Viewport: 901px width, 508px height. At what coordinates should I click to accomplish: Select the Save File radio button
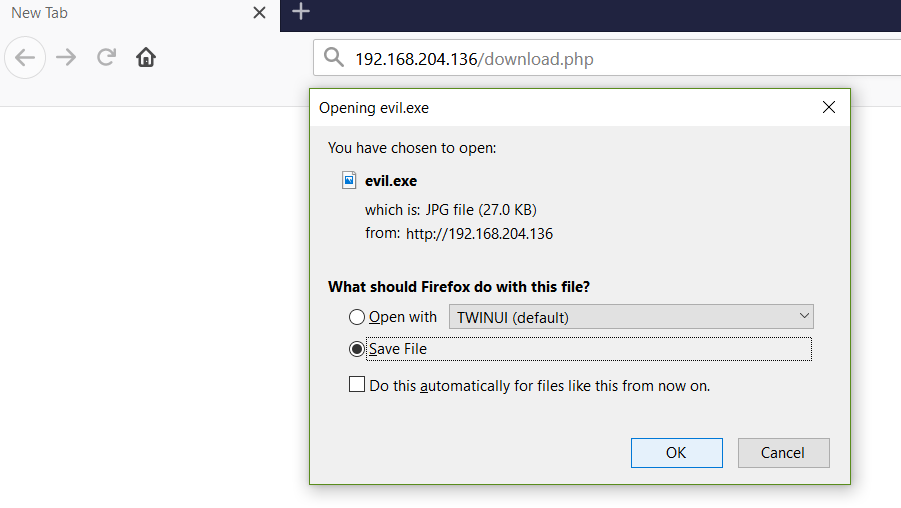[x=357, y=349]
